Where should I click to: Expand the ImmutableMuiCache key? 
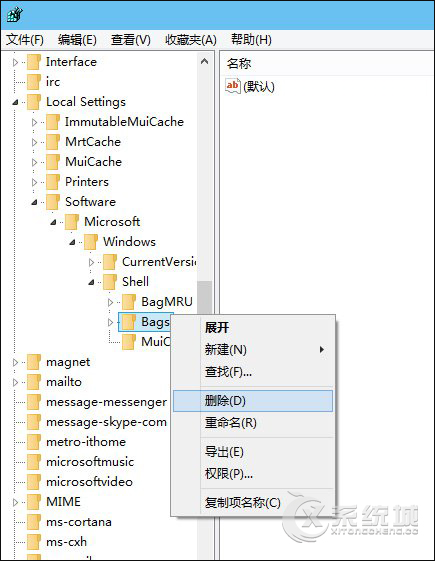pyautogui.click(x=34, y=122)
